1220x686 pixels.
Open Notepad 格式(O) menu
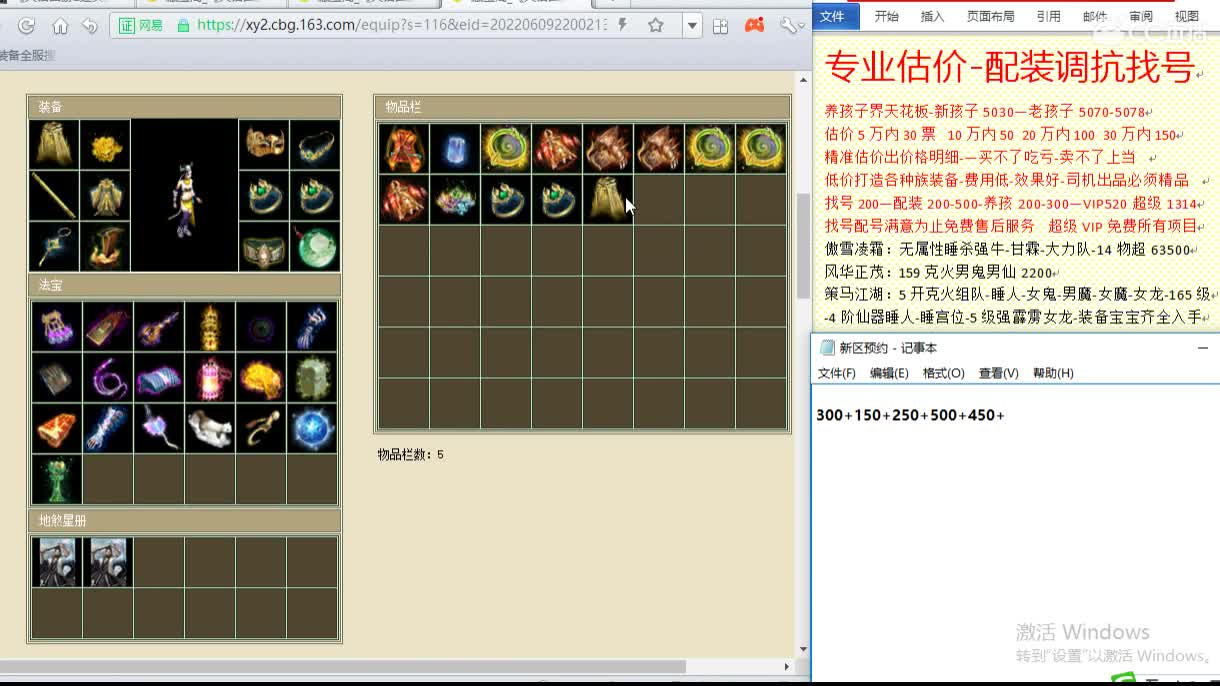(x=943, y=373)
